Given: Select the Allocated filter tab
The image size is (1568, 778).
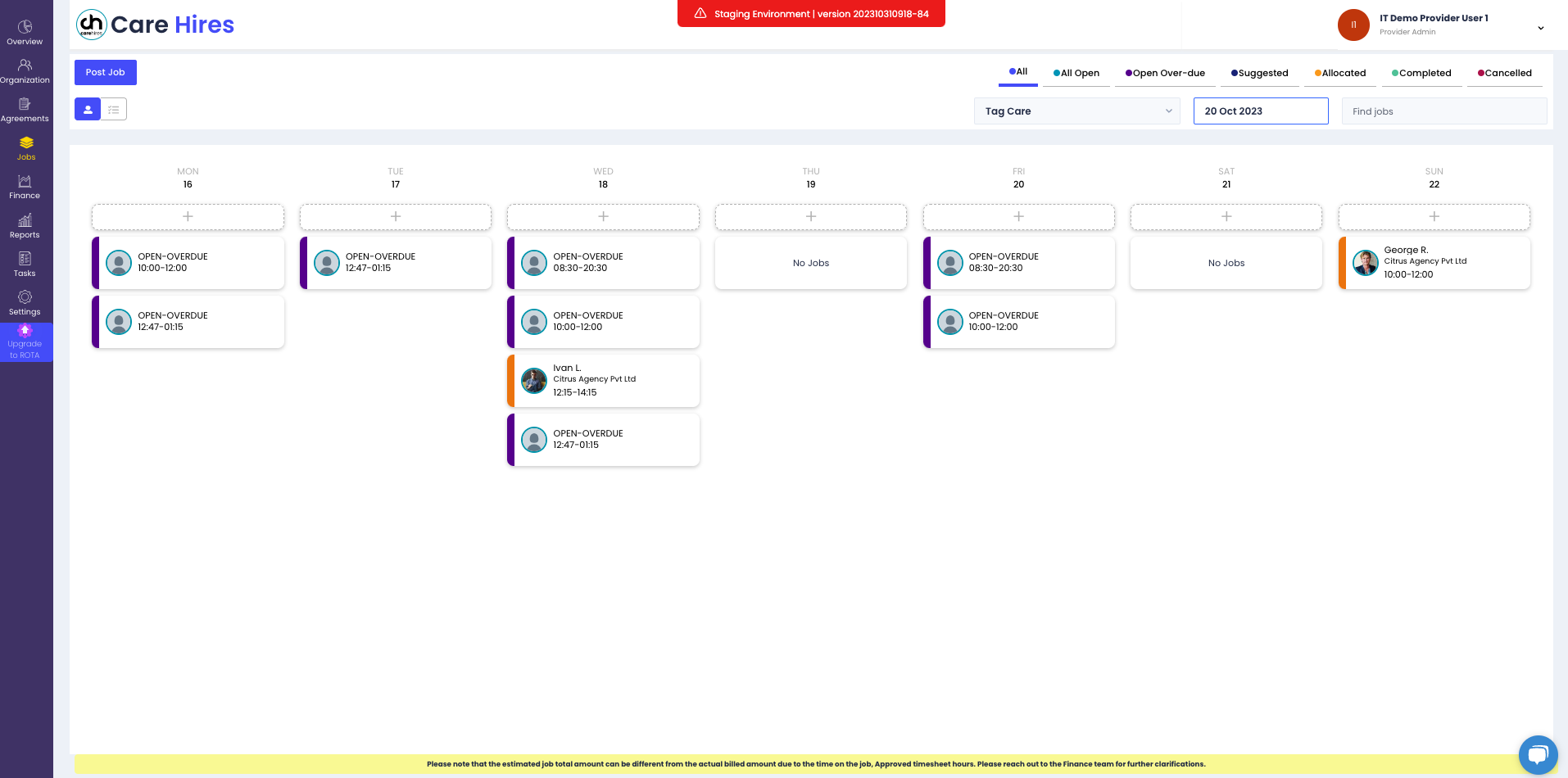Looking at the screenshot, I should [1340, 73].
